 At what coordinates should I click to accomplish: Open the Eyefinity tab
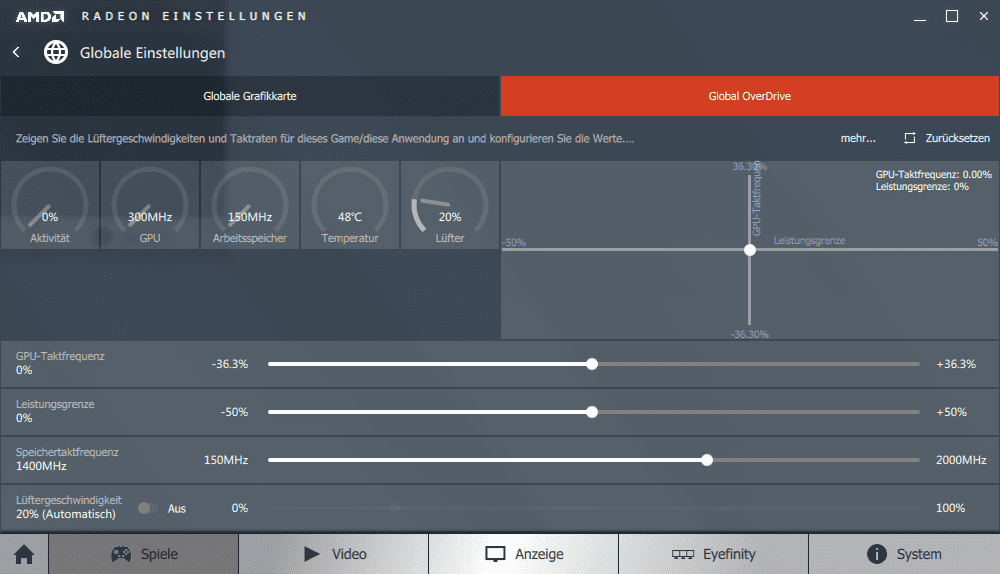point(714,554)
